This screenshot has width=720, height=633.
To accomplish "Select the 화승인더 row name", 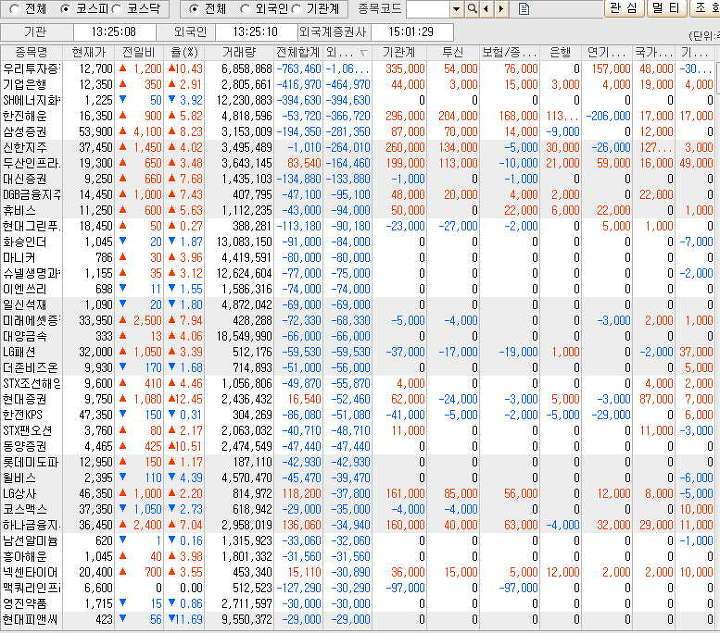I will pyautogui.click(x=25, y=241).
